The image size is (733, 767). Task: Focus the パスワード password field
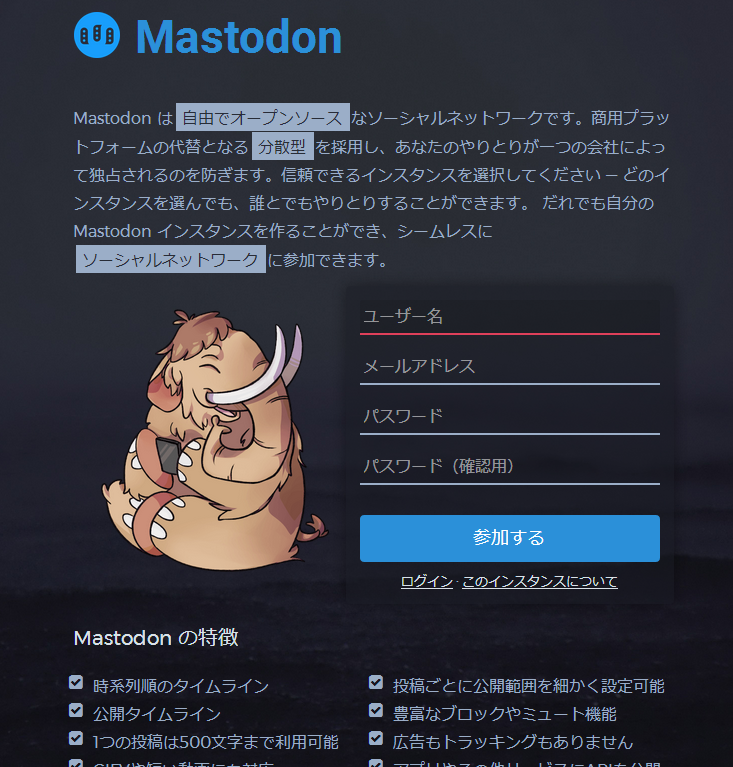click(510, 417)
